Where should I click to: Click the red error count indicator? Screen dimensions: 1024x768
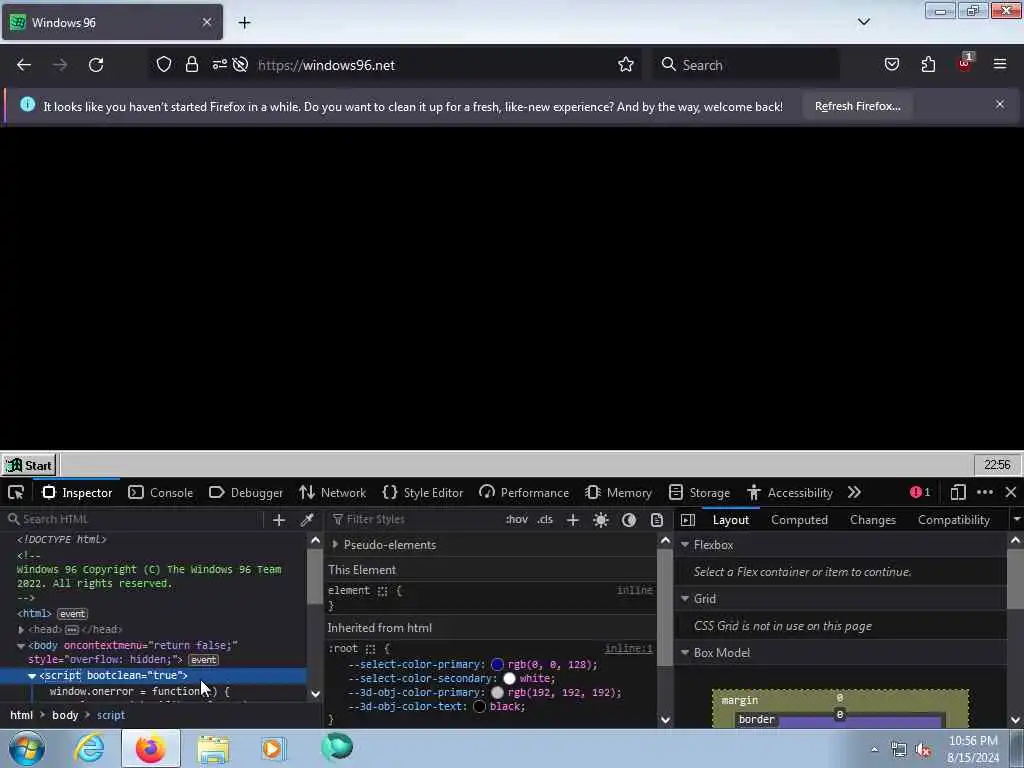(920, 492)
